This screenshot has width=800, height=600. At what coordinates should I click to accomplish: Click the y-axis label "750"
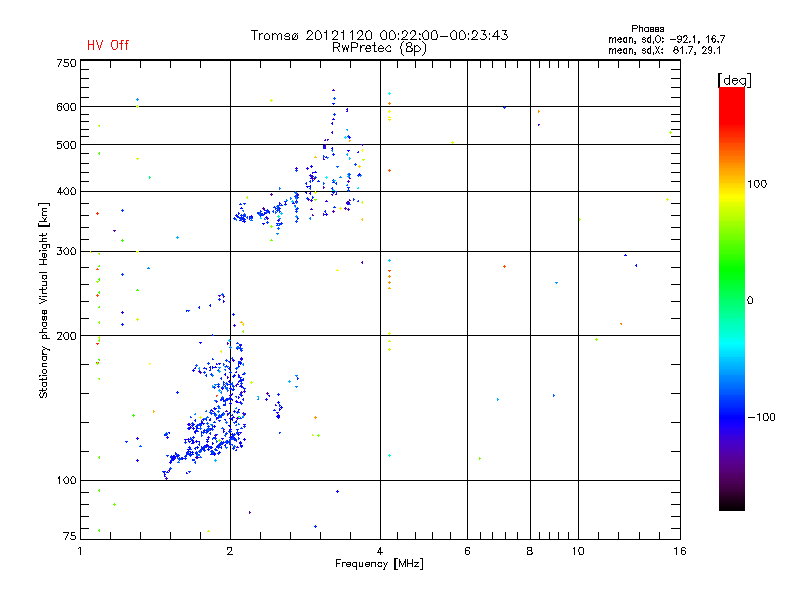(x=66, y=63)
